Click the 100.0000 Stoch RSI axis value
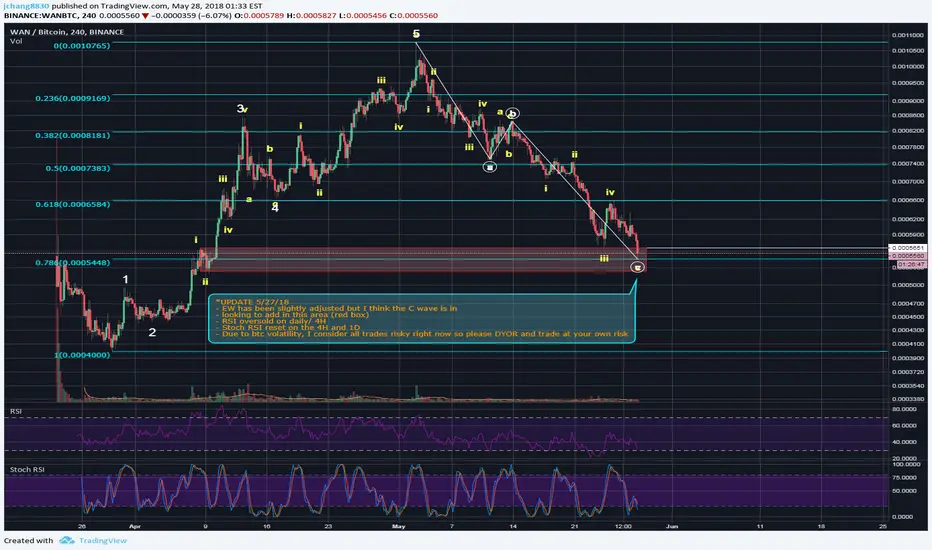This screenshot has width=932, height=550. pyautogui.click(x=905, y=464)
